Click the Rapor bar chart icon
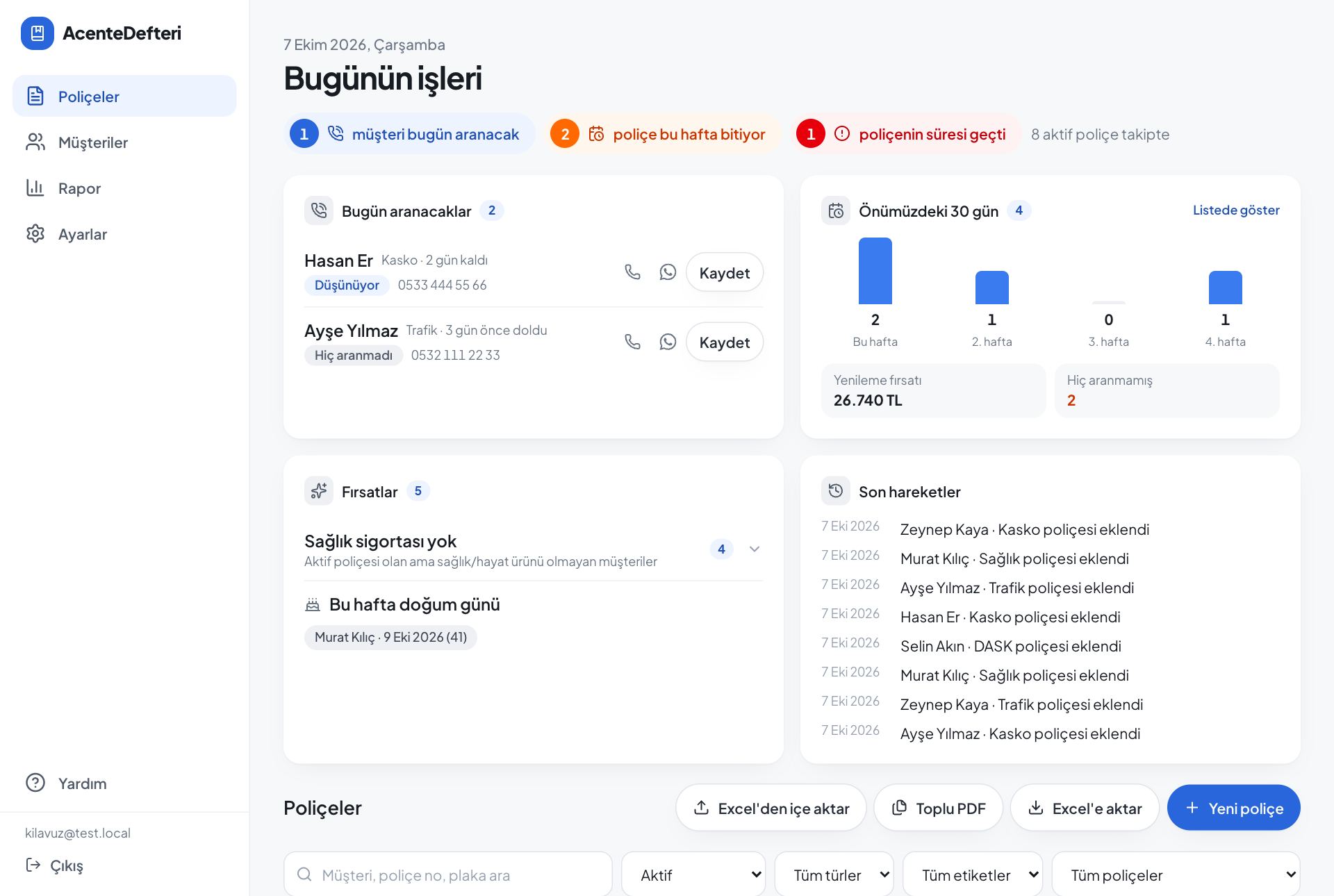 [x=35, y=188]
